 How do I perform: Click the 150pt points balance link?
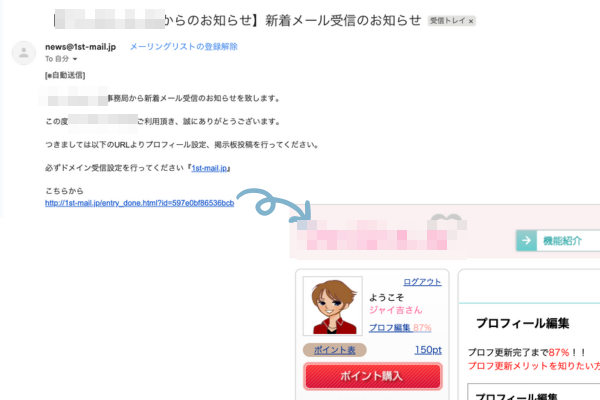coord(428,350)
